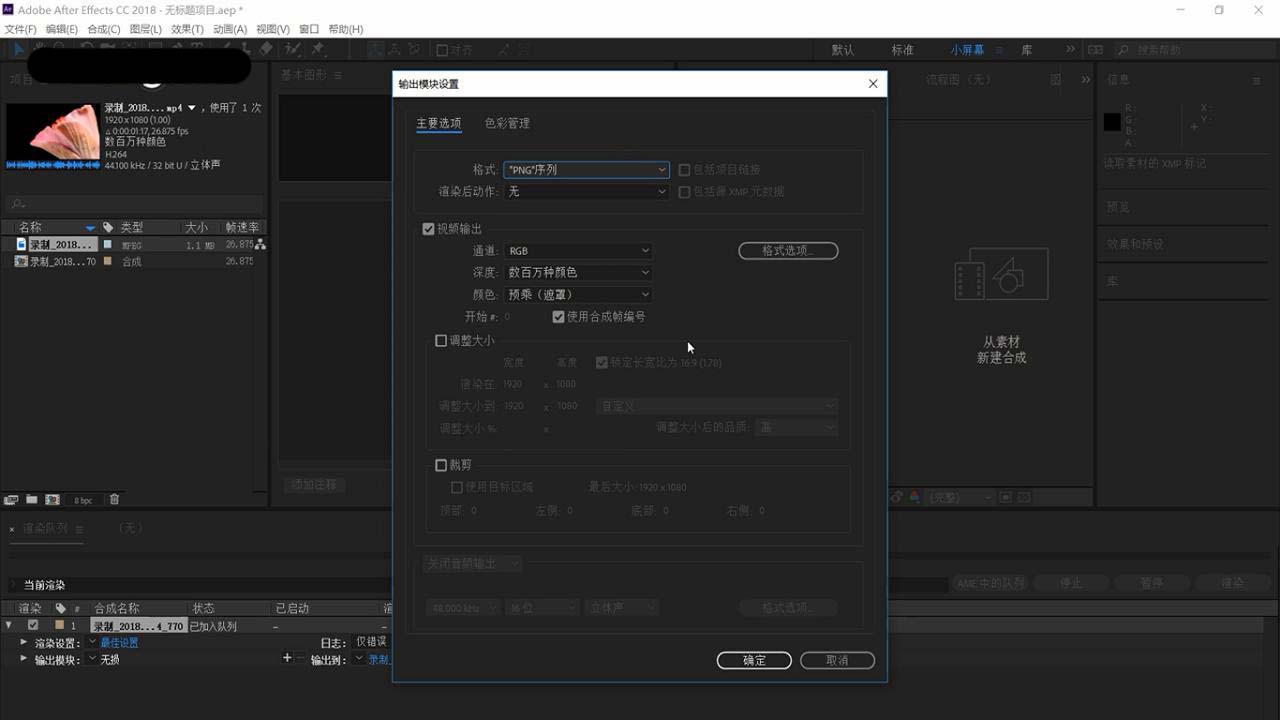Click the 格式选项 button
This screenshot has height=720, width=1280.
[x=788, y=251]
